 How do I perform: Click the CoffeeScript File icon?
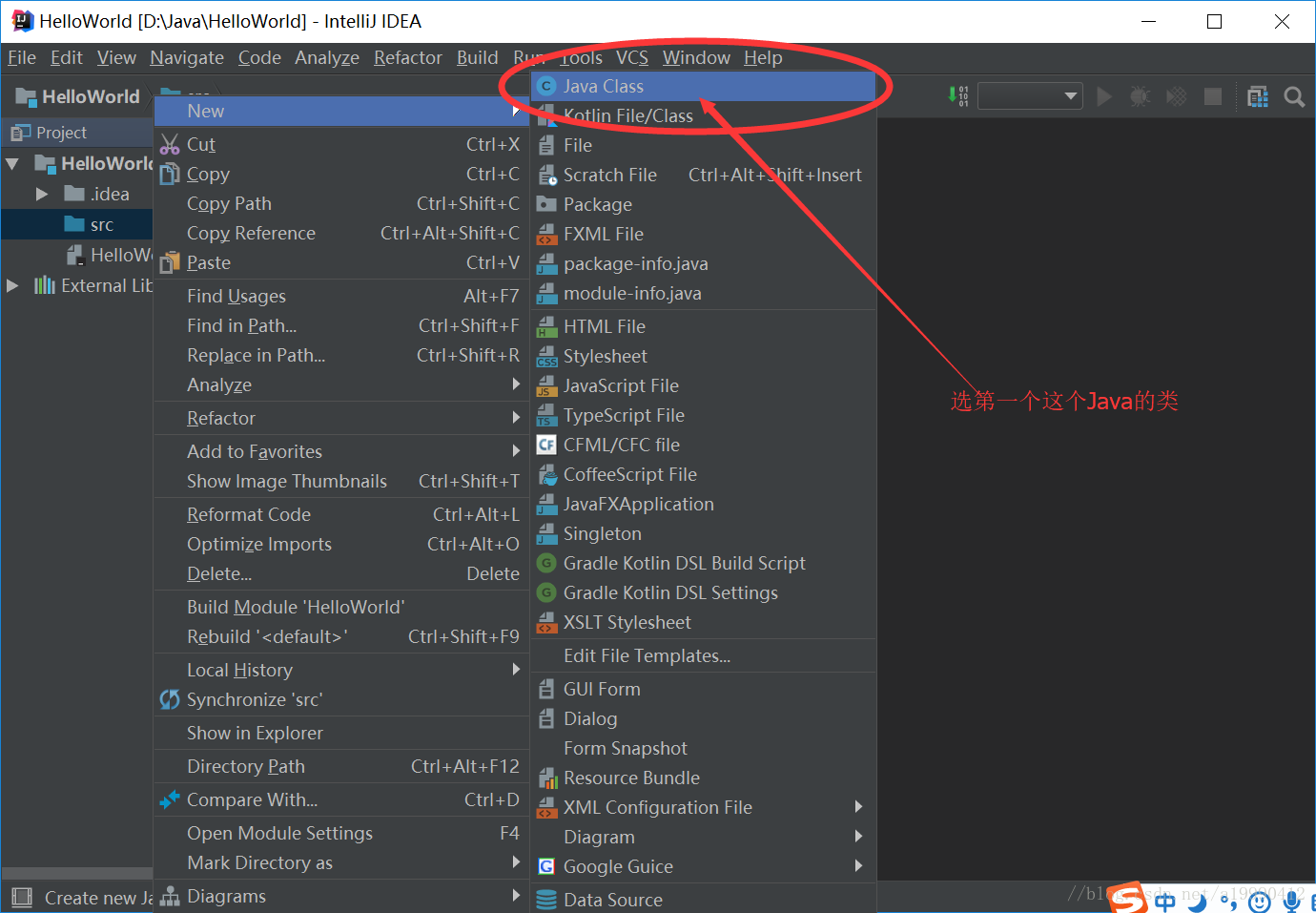click(546, 474)
